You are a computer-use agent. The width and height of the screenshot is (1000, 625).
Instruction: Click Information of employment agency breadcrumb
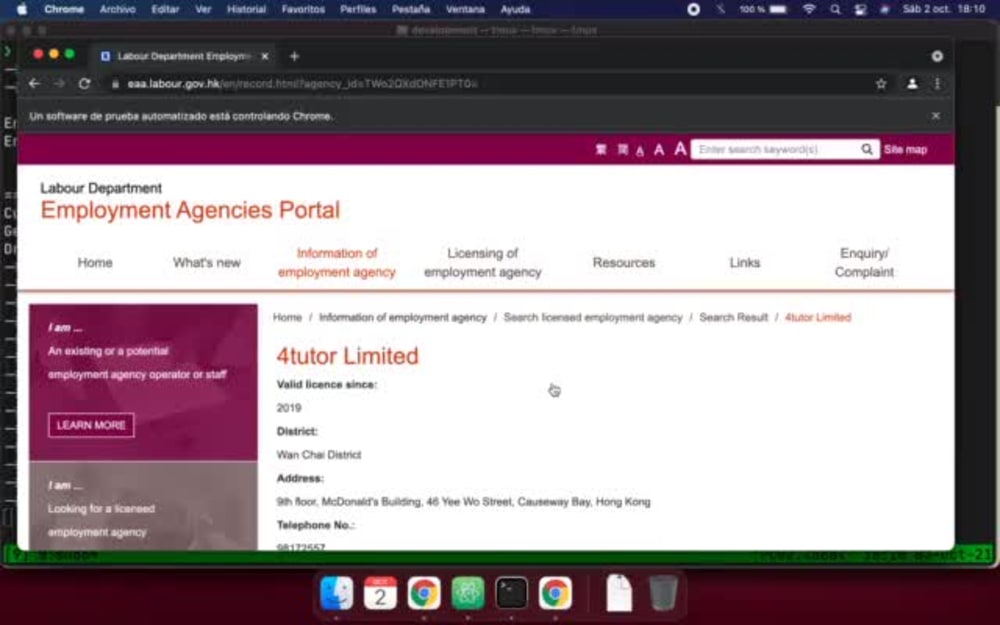click(x=402, y=318)
